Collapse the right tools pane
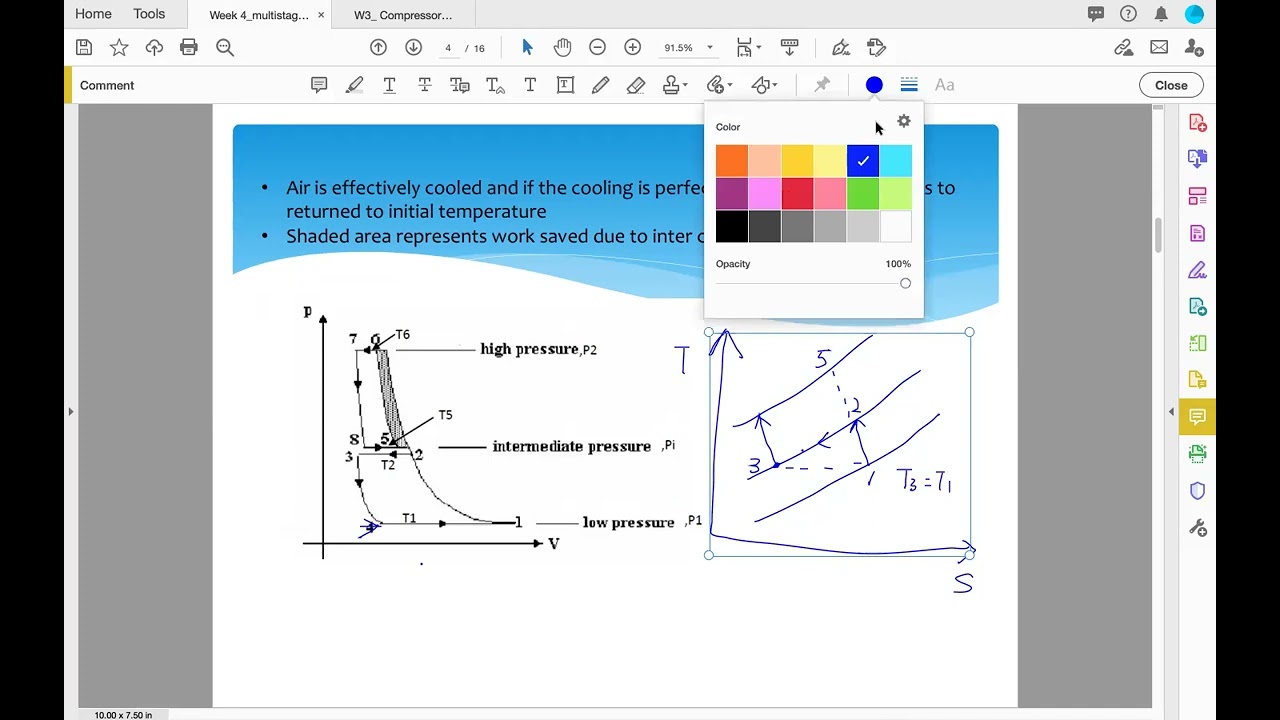The width and height of the screenshot is (1280, 720). click(1171, 411)
